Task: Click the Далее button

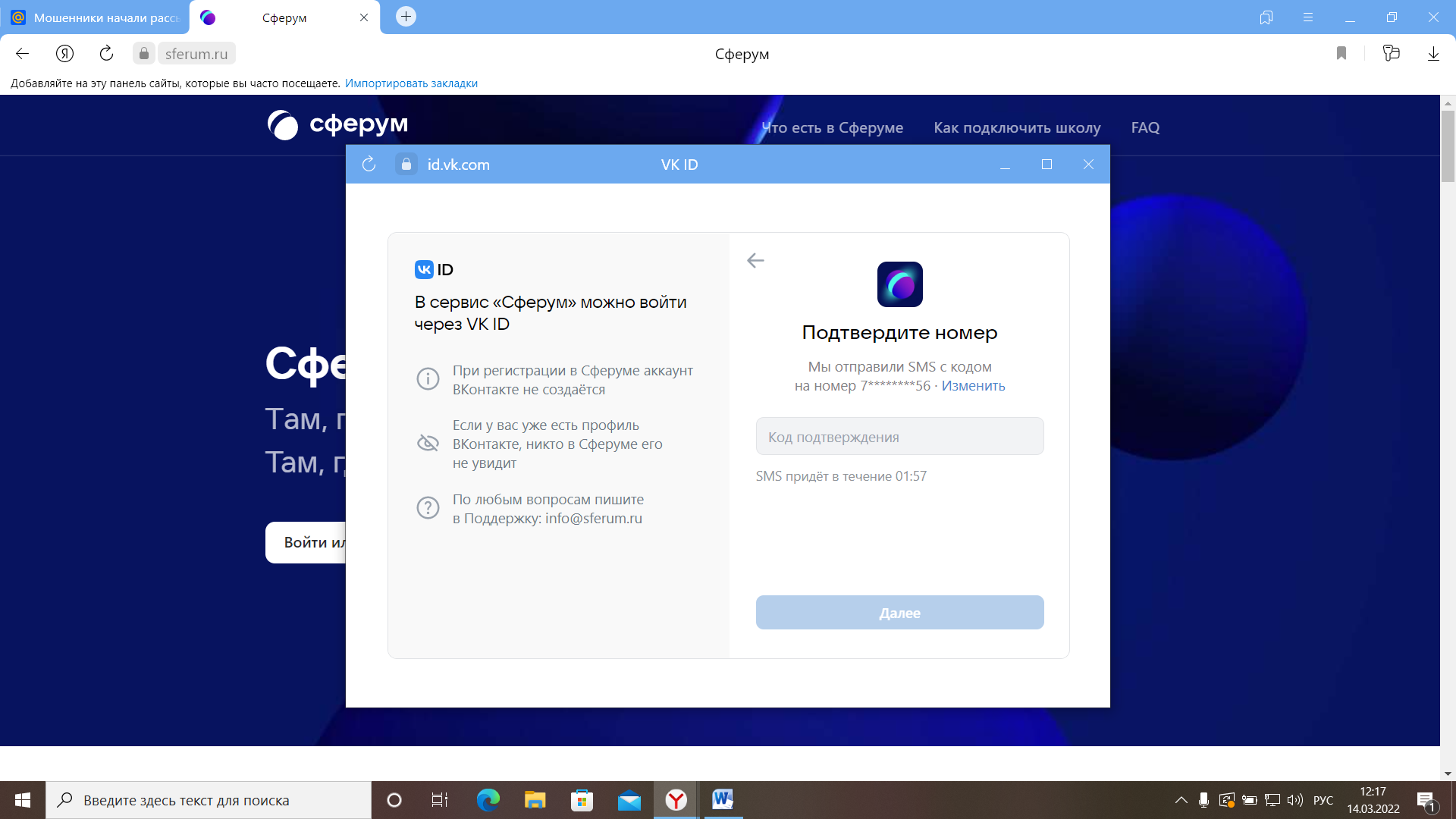Action: click(900, 613)
